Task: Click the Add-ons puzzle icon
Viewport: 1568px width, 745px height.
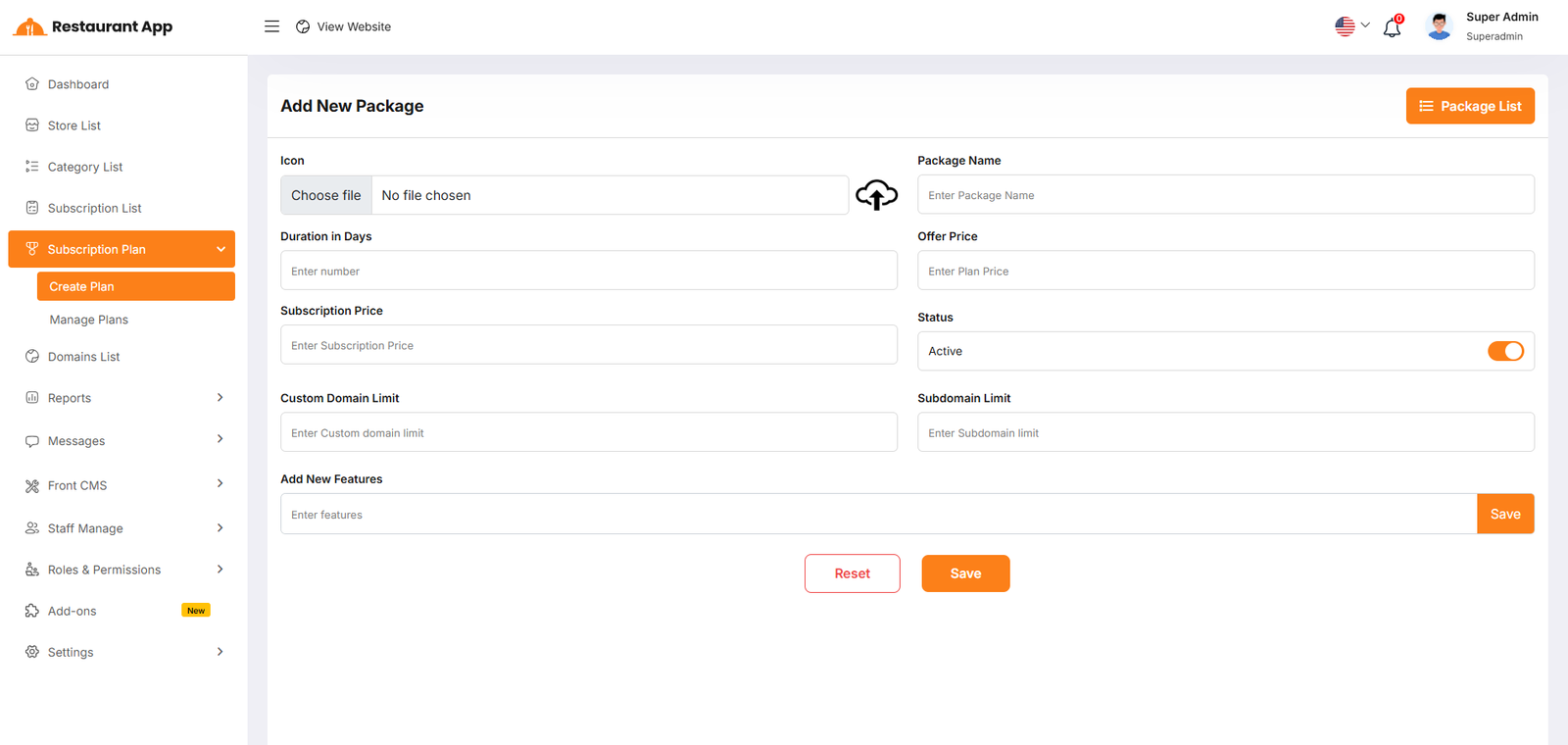Action: pyautogui.click(x=32, y=611)
